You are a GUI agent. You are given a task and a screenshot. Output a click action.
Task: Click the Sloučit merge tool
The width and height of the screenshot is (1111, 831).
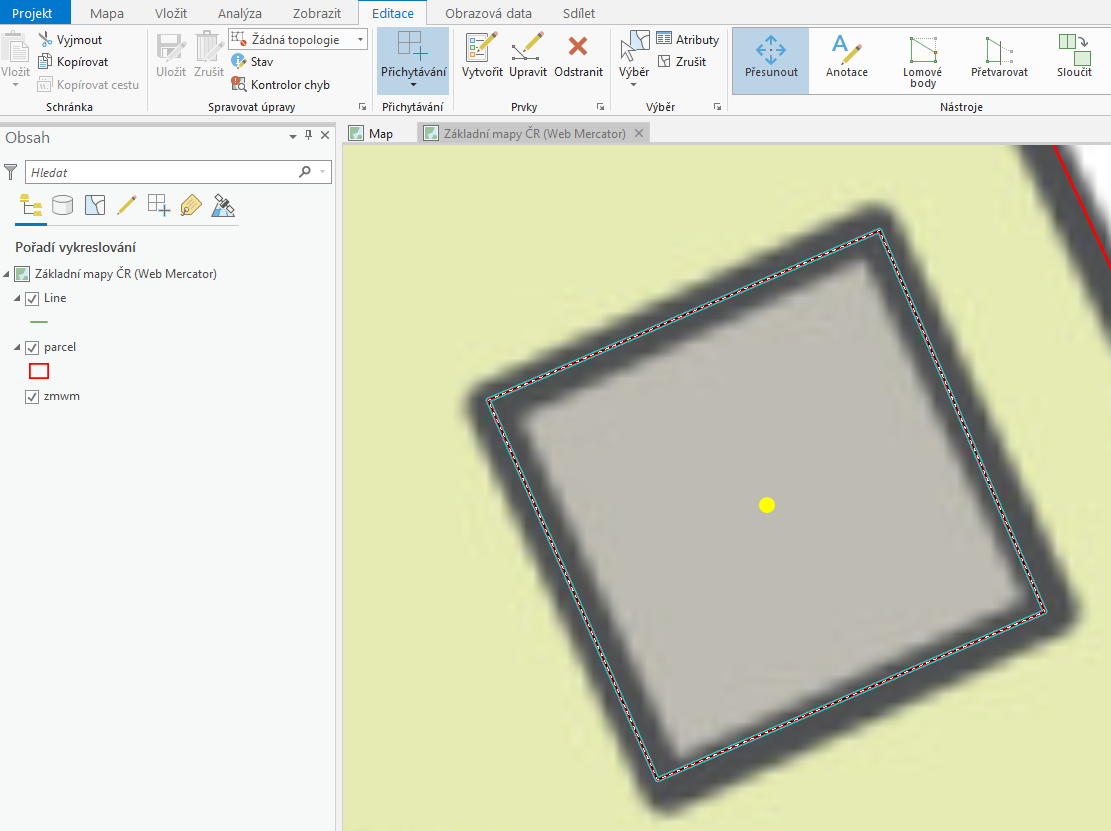pos(1074,57)
